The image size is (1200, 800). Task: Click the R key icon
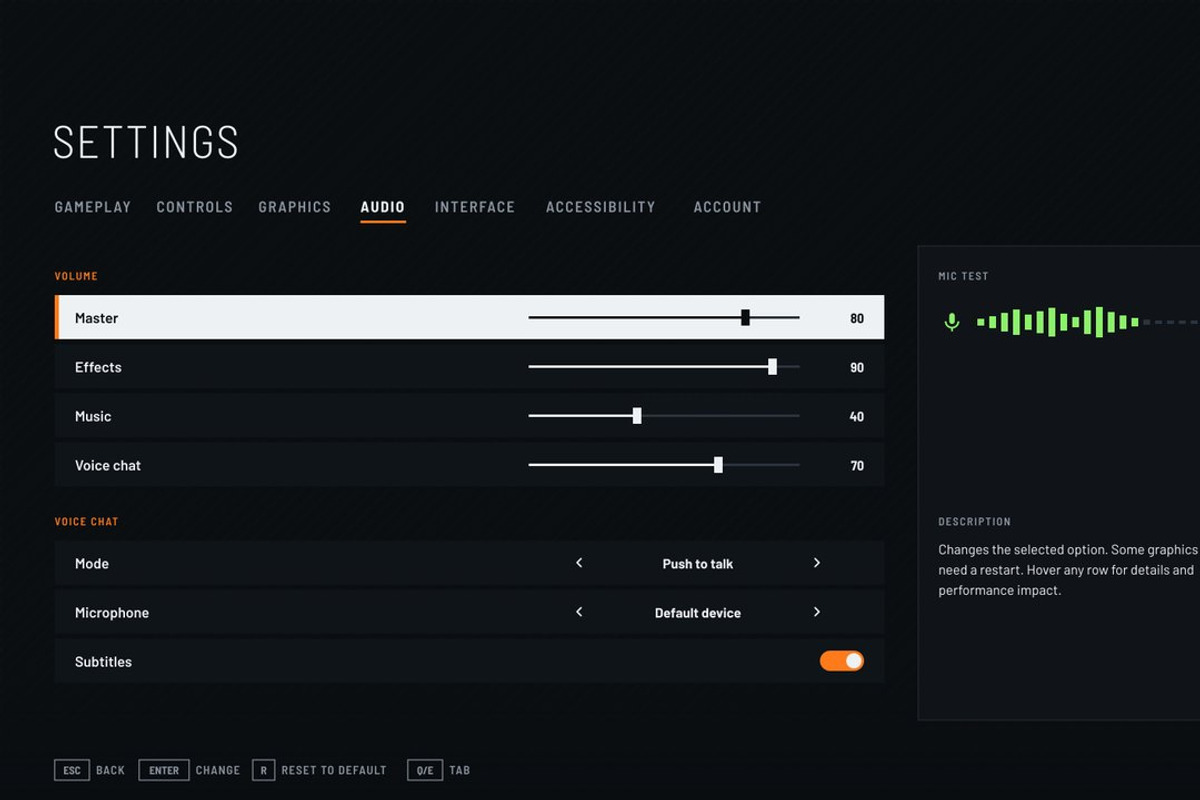point(263,770)
